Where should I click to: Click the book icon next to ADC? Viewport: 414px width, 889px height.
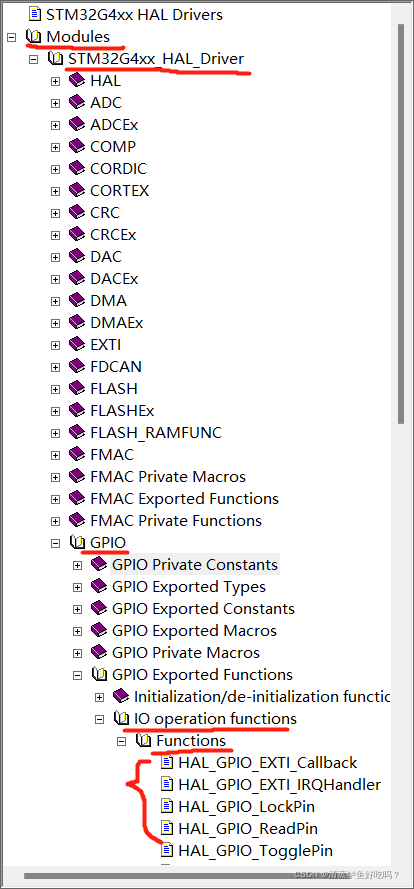[77, 103]
